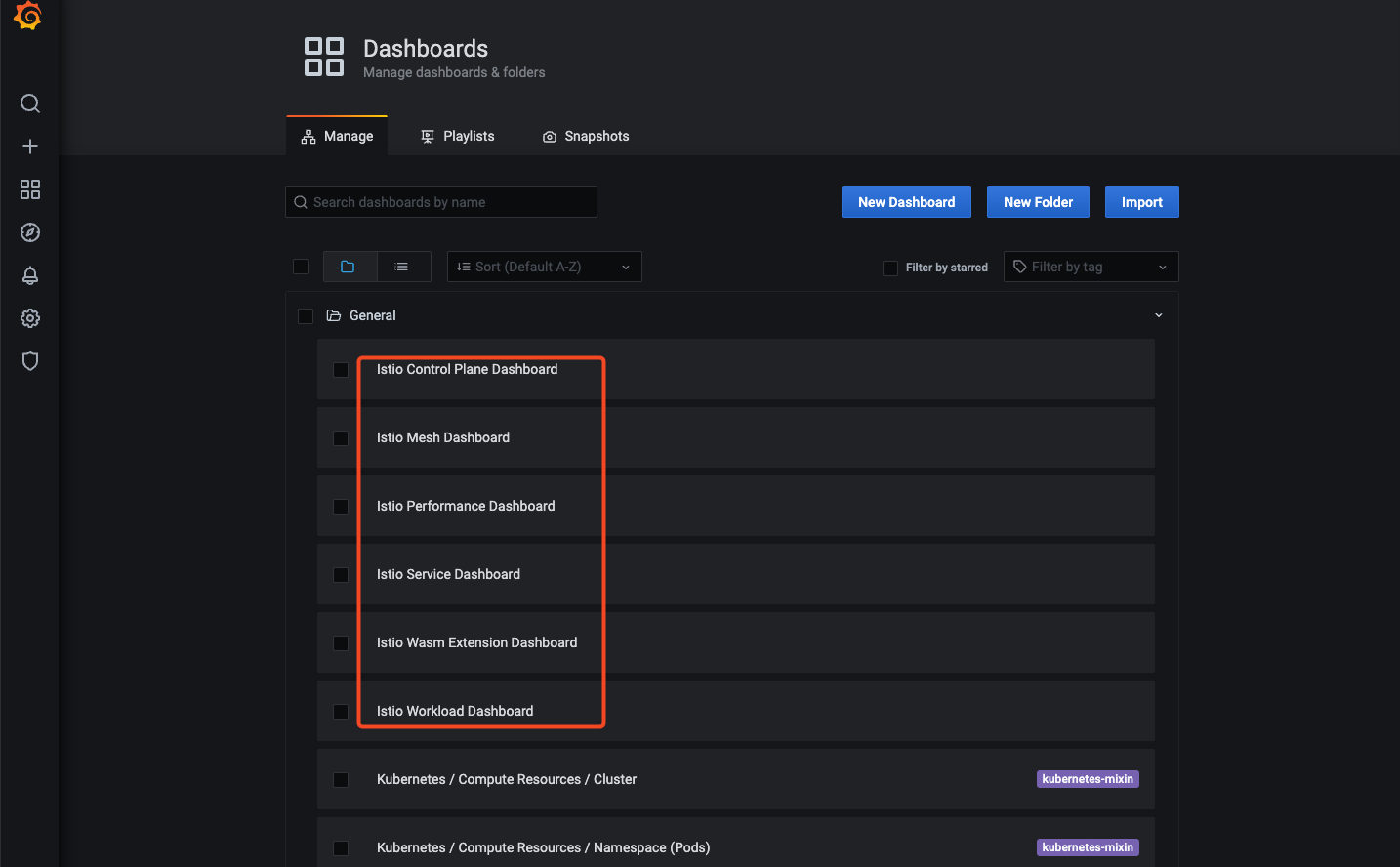The width and height of the screenshot is (1400, 867).
Task: Open Istio Performance Dashboard
Action: (x=466, y=506)
